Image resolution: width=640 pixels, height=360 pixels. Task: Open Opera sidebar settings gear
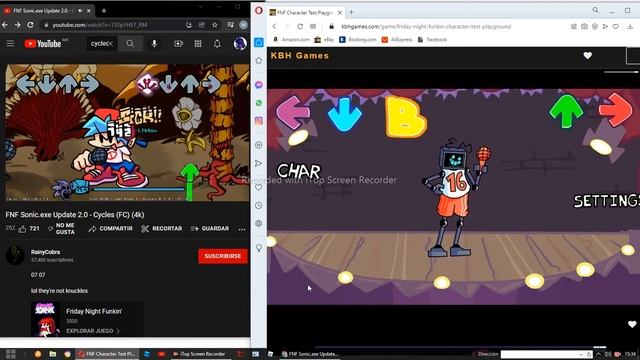click(x=258, y=224)
